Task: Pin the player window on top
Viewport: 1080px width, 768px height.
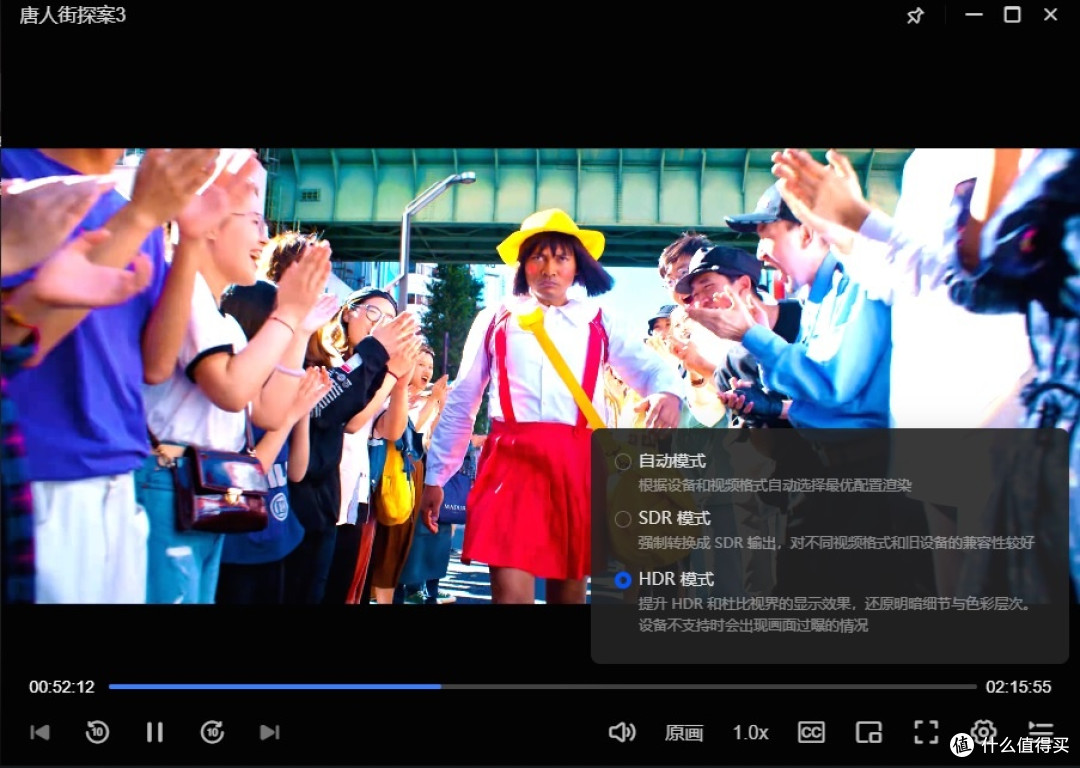Action: [915, 15]
